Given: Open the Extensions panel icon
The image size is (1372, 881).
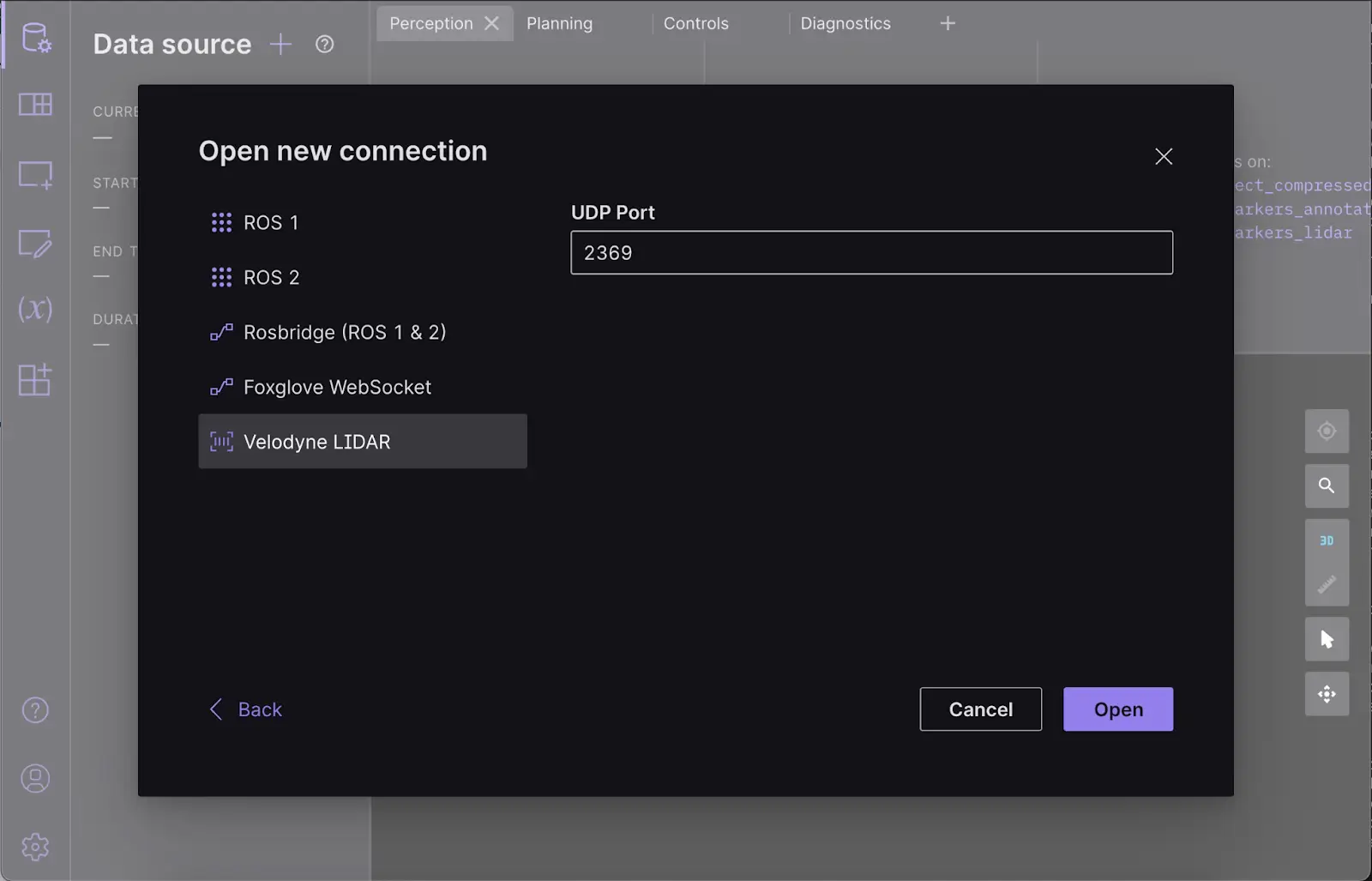Looking at the screenshot, I should click(34, 381).
